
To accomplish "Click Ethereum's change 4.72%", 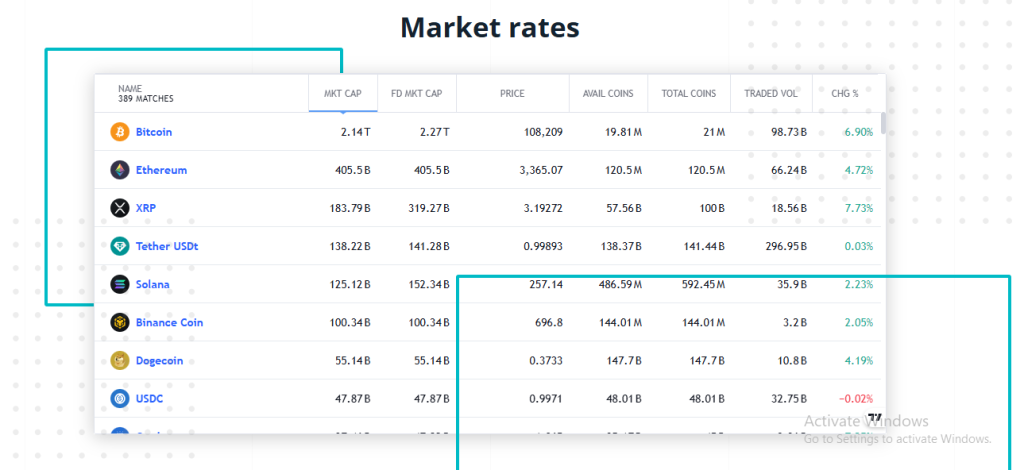I will tap(859, 170).
